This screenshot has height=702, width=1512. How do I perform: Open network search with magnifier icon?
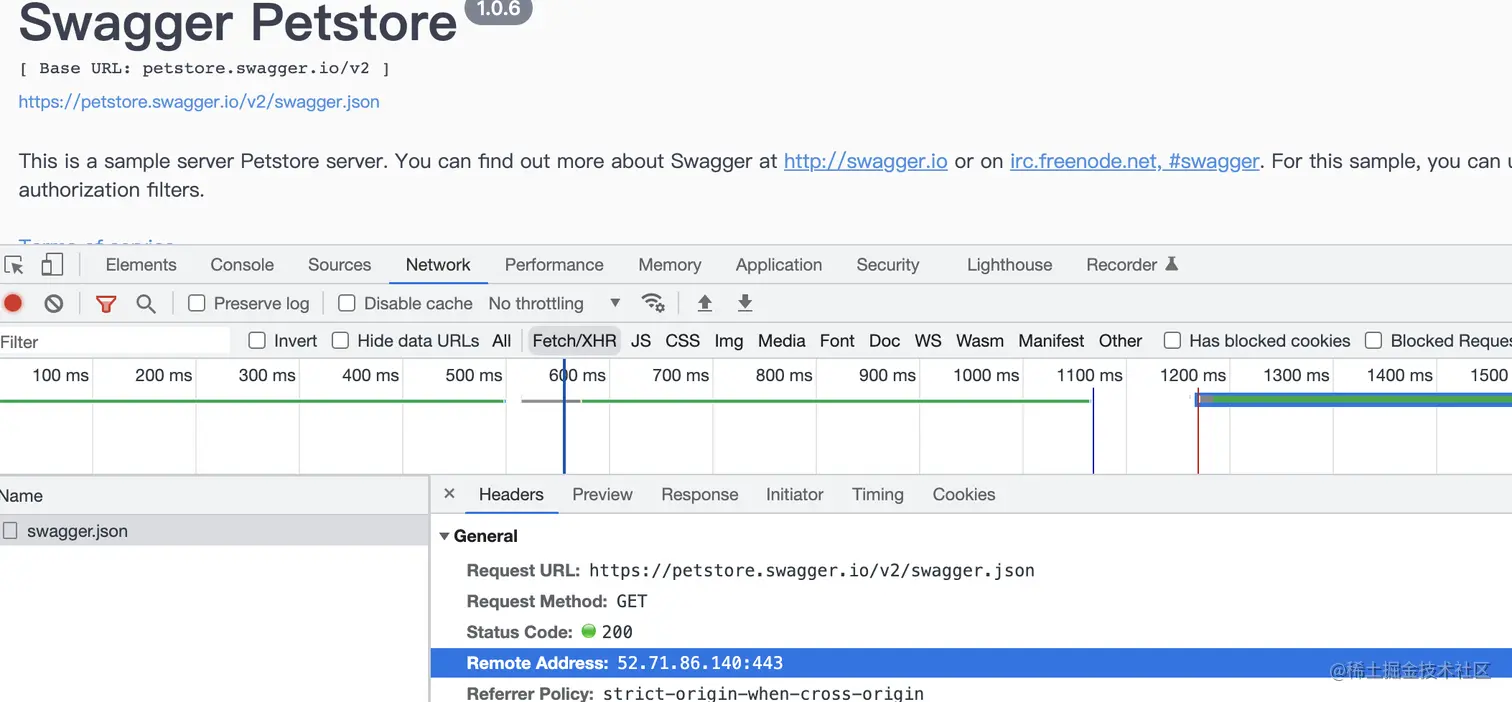pos(146,303)
